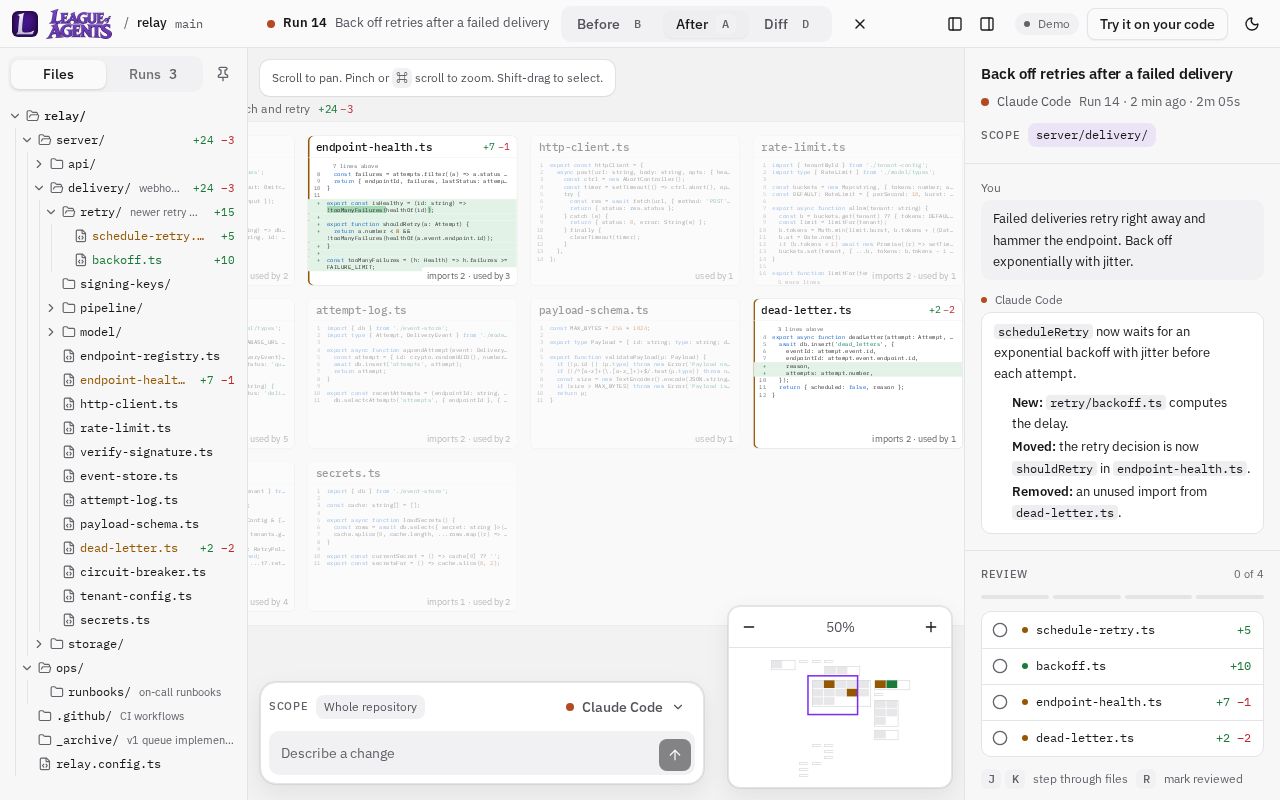Image resolution: width=1280 pixels, height=800 pixels.
Task: Switch to dark mode with moon icon
Action: tap(1252, 24)
